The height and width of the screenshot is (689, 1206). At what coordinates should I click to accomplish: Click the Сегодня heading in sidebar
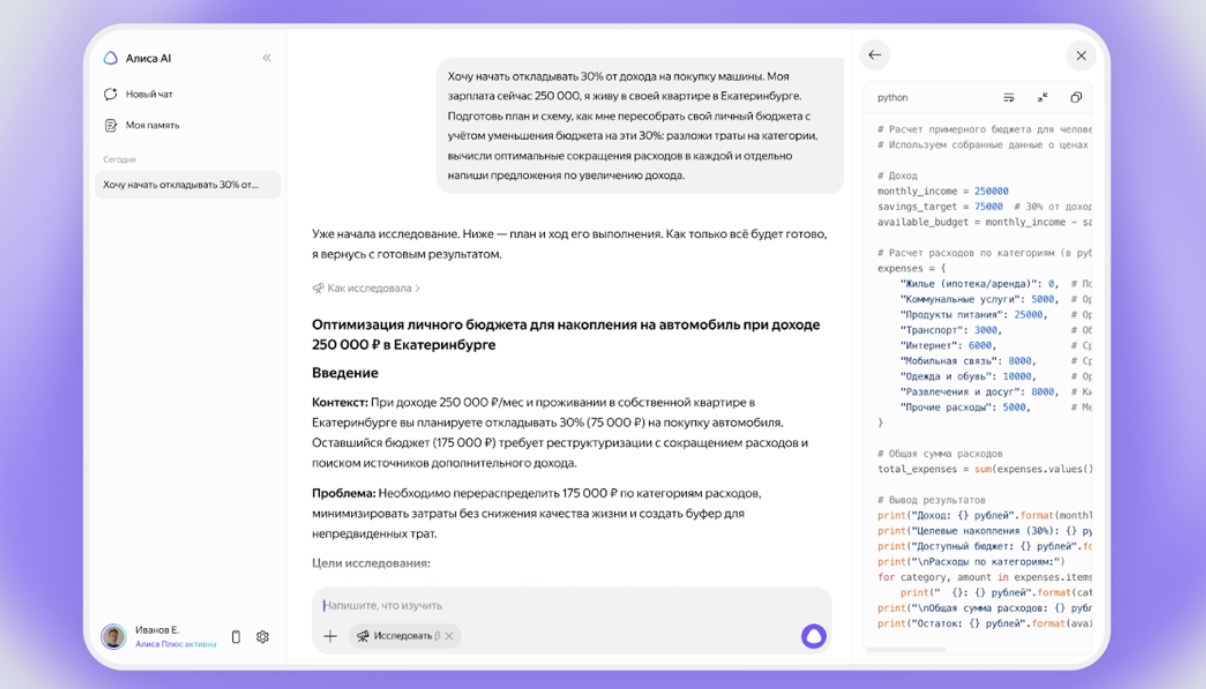(x=119, y=159)
